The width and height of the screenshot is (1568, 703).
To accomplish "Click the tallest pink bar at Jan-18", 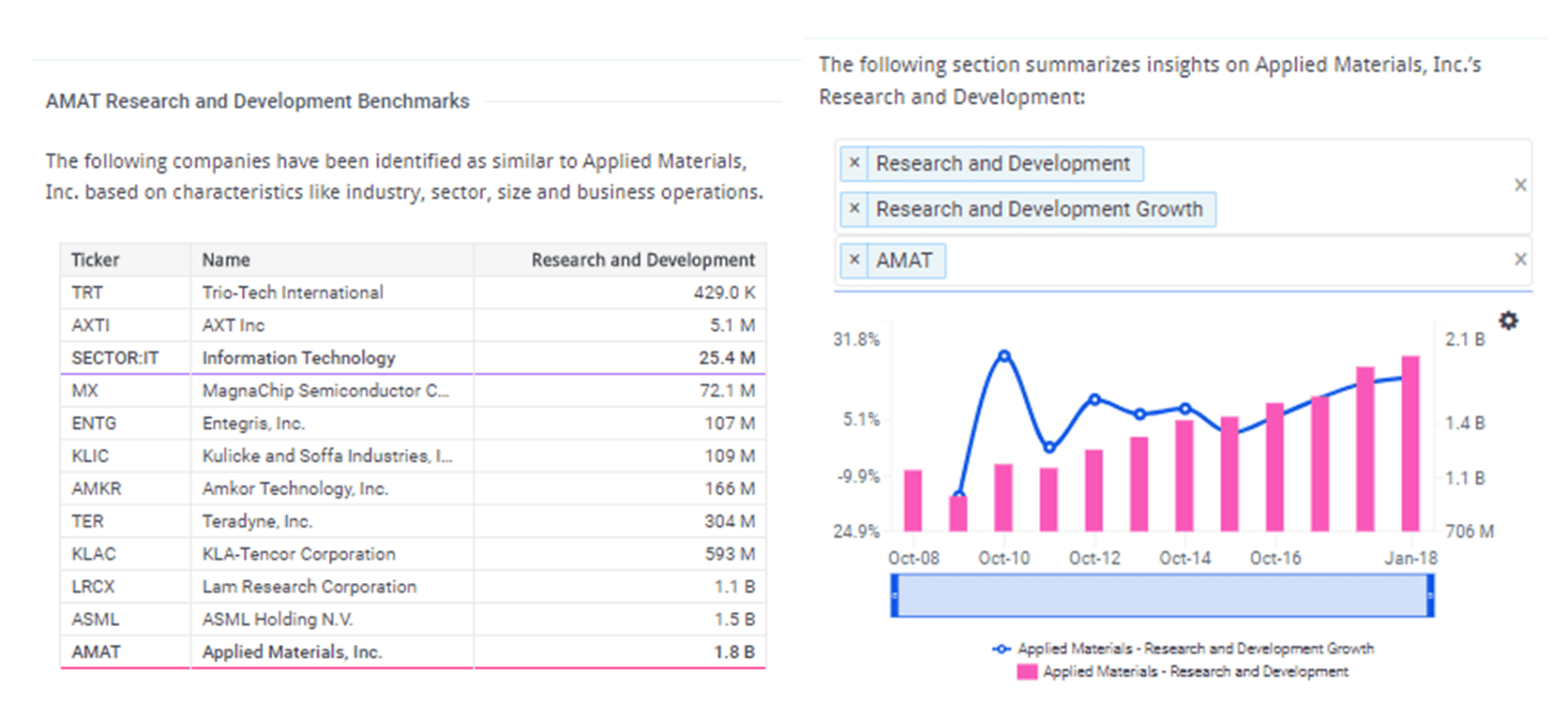I will (x=1410, y=445).
